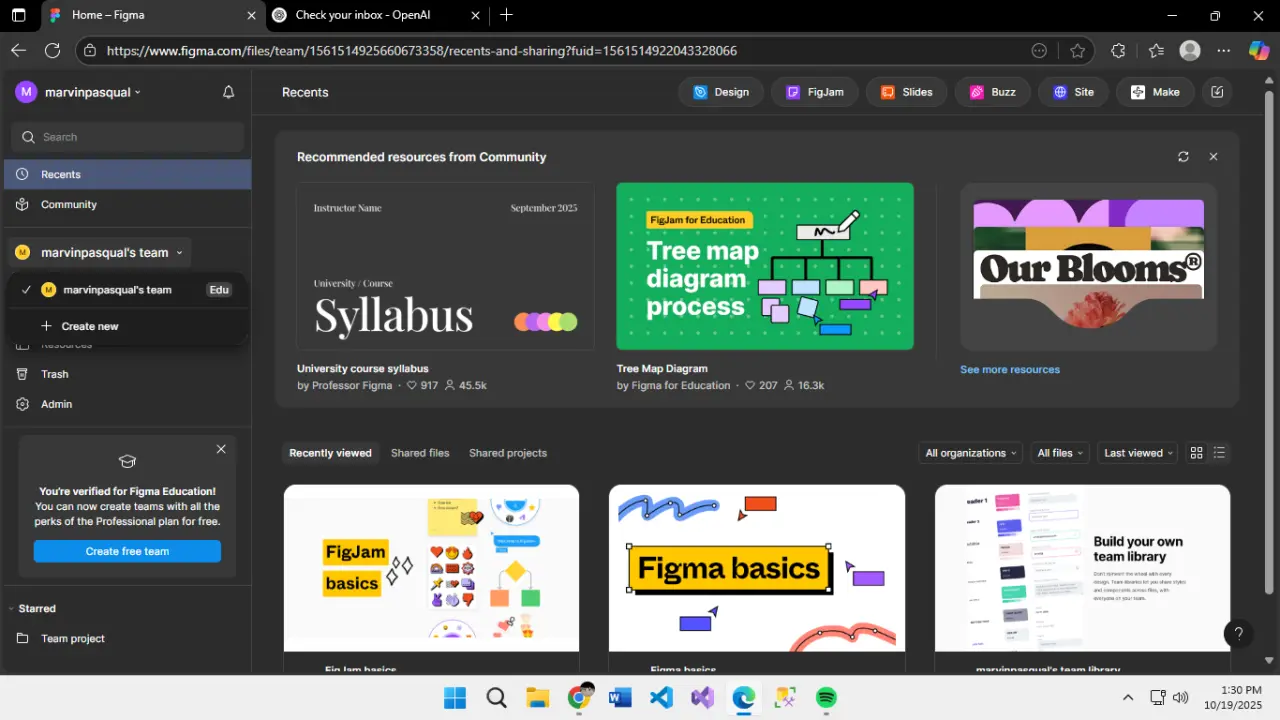The height and width of the screenshot is (720, 1280).
Task: Create a new Buzz file
Action: [x=992, y=92]
